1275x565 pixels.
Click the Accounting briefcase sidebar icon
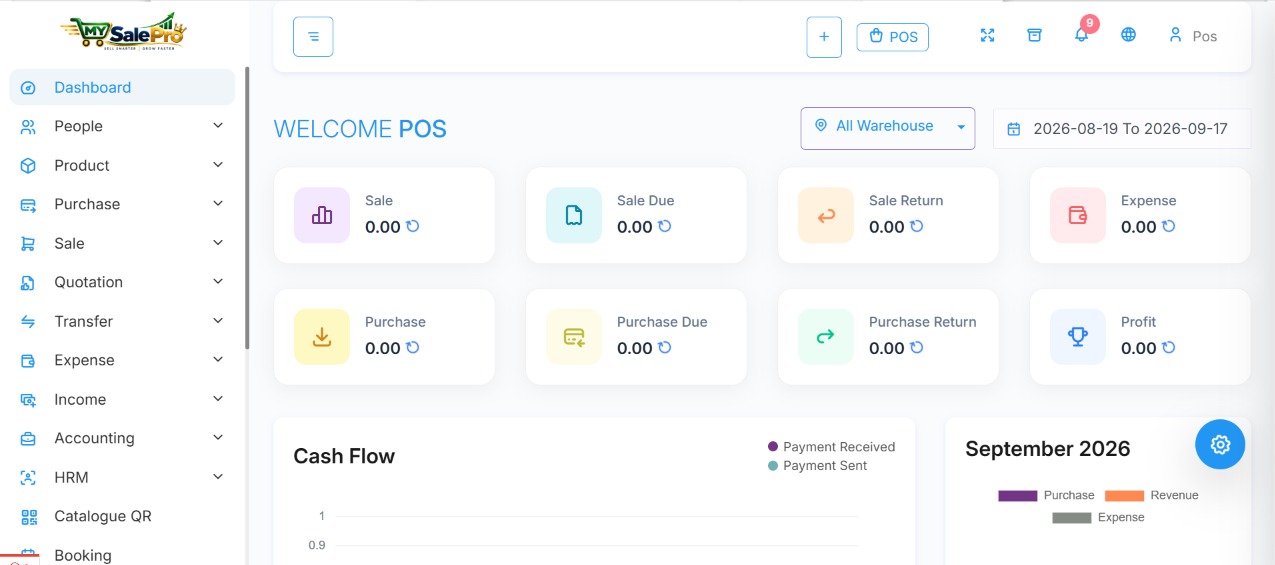pyautogui.click(x=29, y=438)
